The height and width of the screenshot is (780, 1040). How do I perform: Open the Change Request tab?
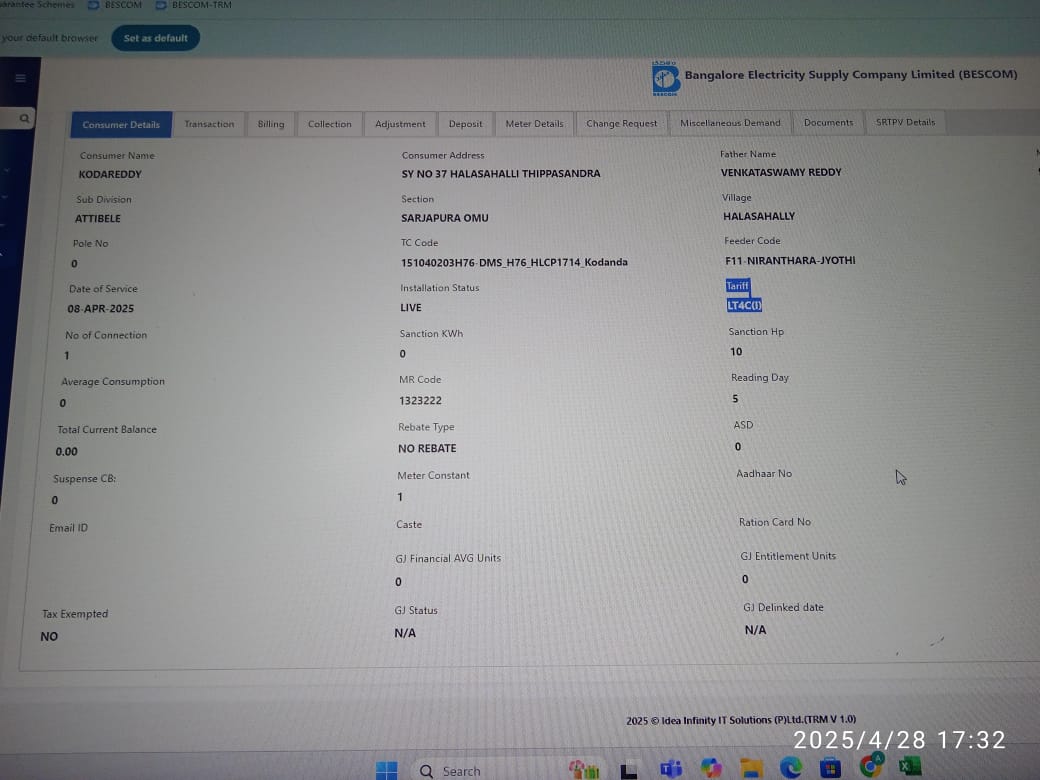[621, 123]
